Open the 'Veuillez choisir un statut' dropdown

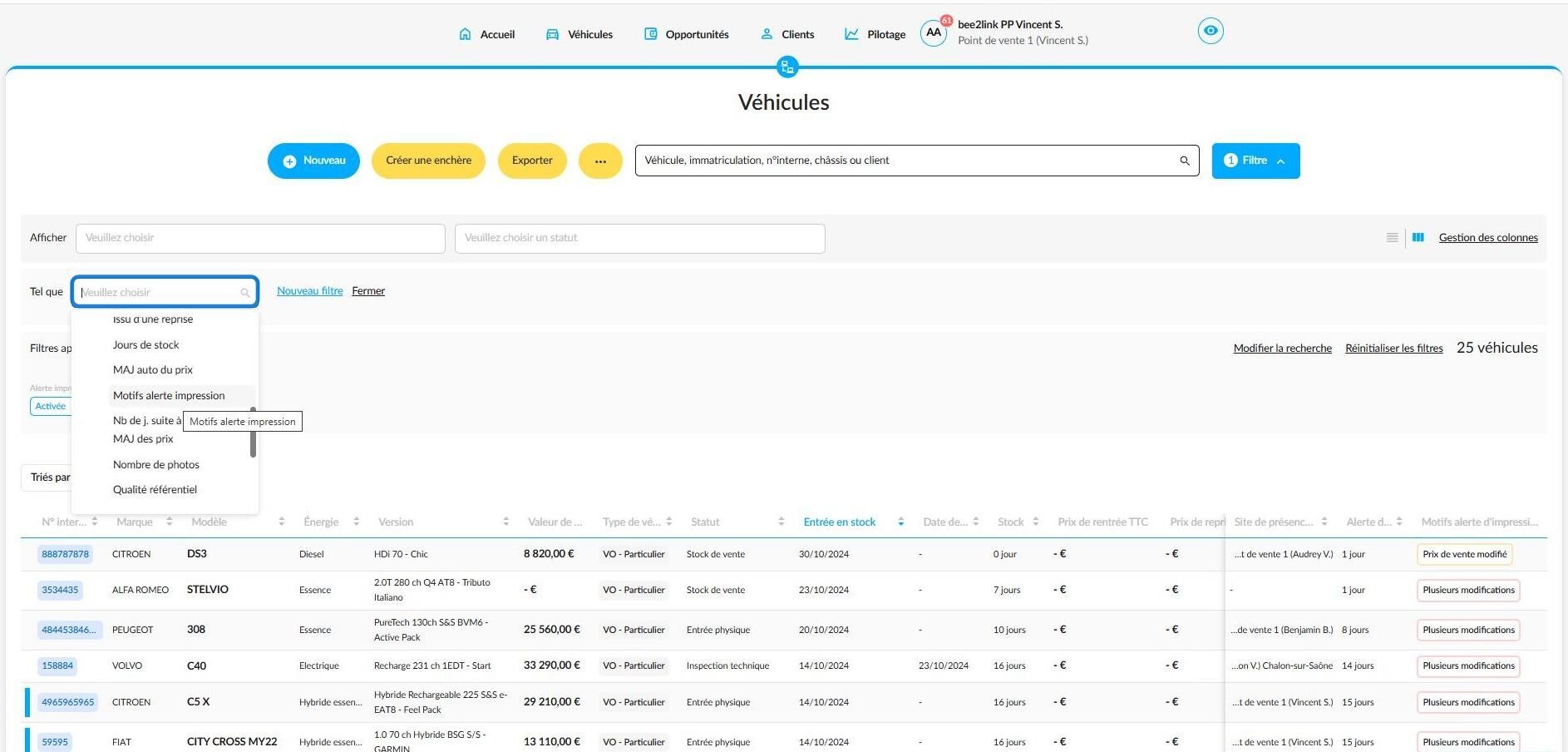[x=639, y=238]
